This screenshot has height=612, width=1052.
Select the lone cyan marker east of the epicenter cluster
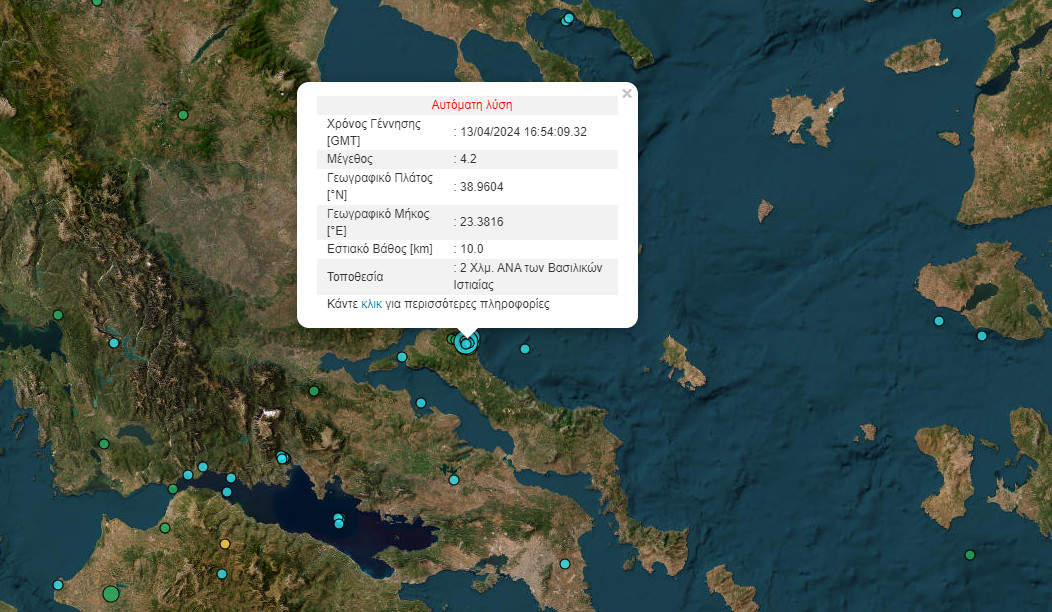pyautogui.click(x=525, y=349)
